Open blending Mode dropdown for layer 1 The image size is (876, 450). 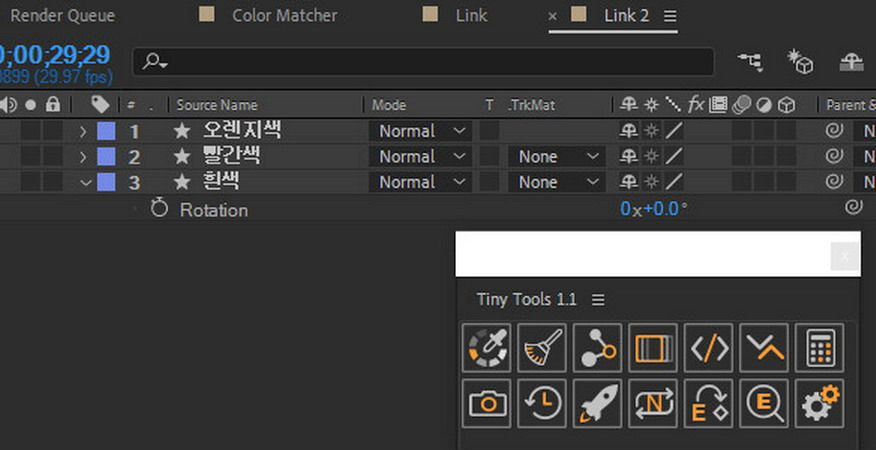pos(421,131)
